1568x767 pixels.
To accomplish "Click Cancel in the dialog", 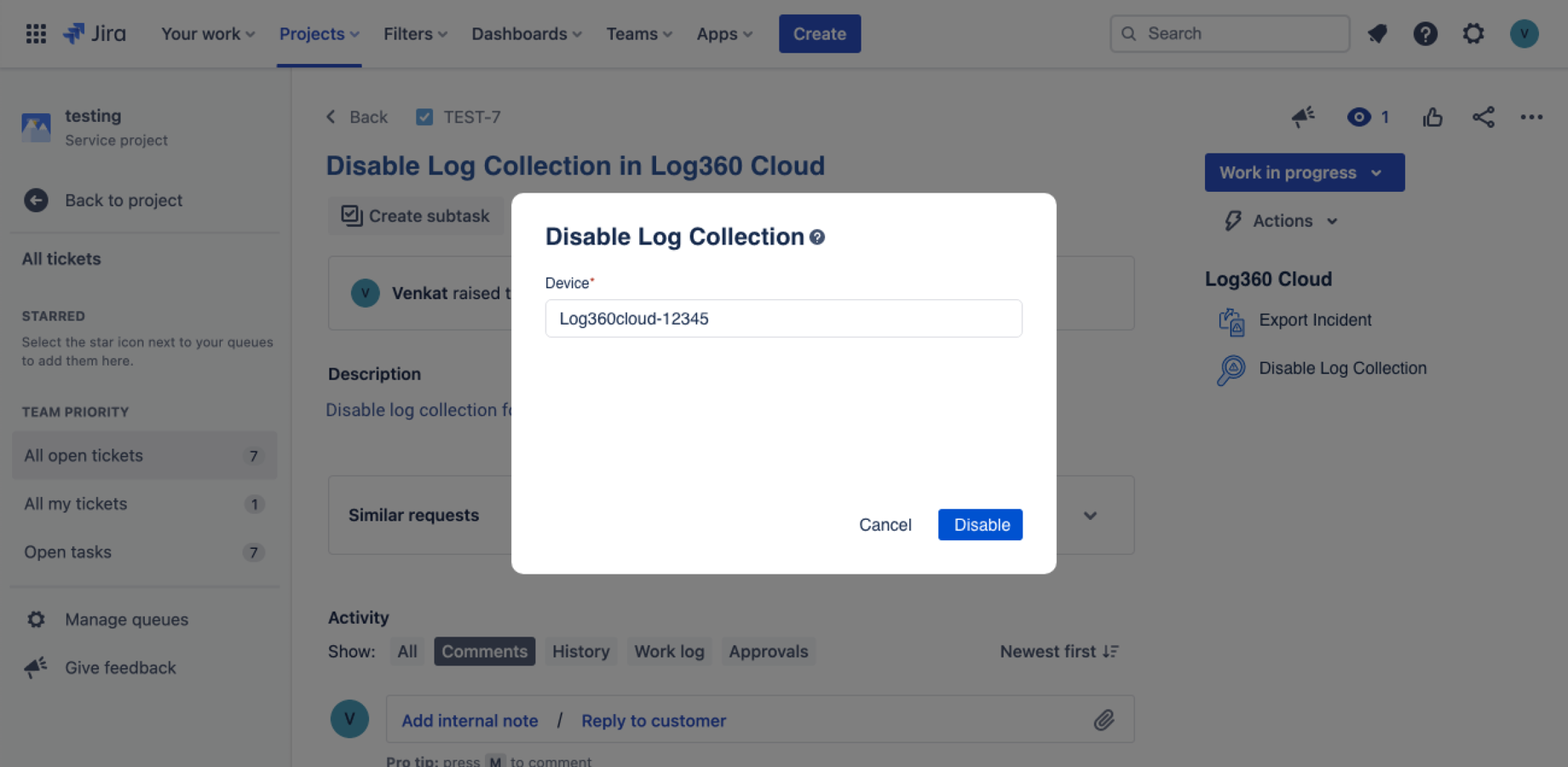I will point(885,525).
